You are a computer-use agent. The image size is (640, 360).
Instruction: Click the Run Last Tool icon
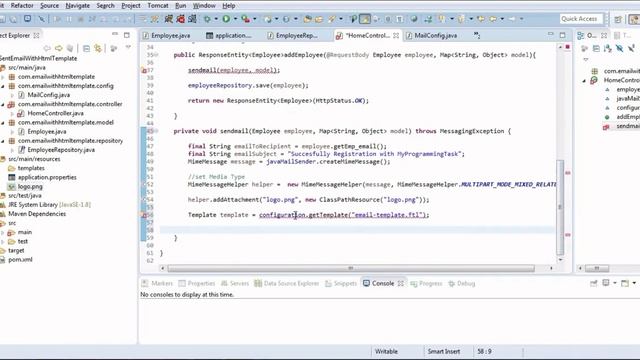click(x=245, y=19)
